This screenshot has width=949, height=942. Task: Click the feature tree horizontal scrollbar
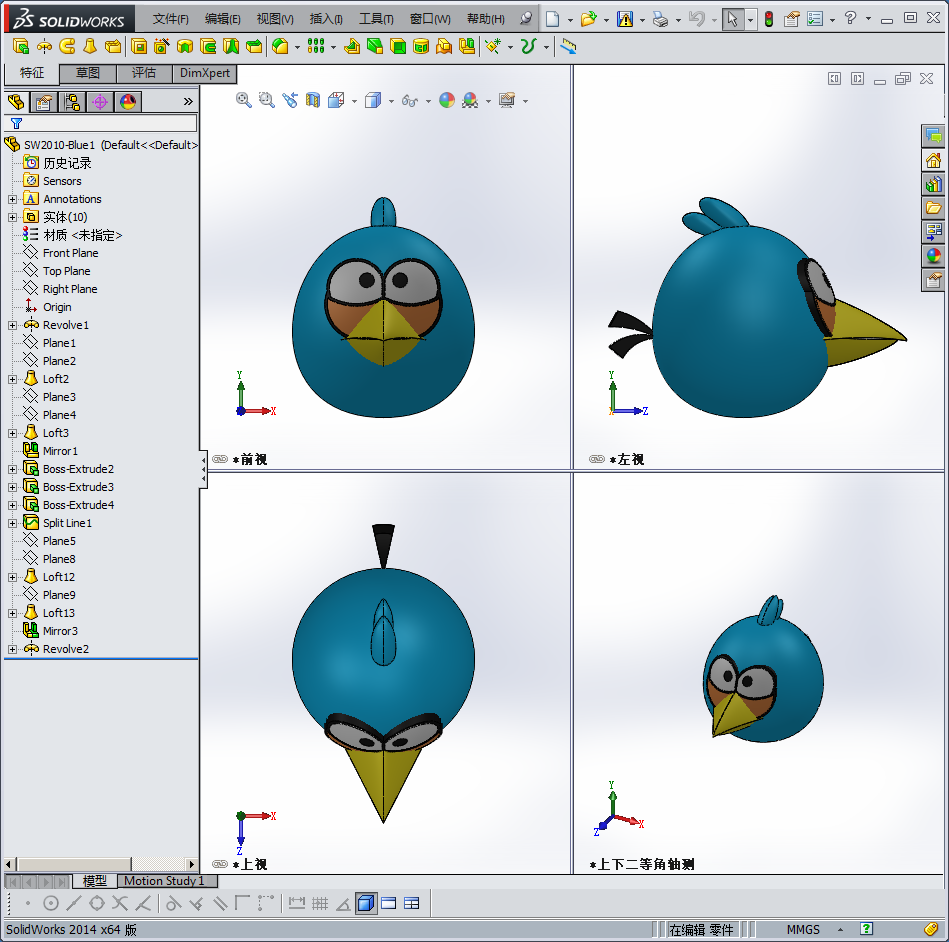[x=74, y=865]
